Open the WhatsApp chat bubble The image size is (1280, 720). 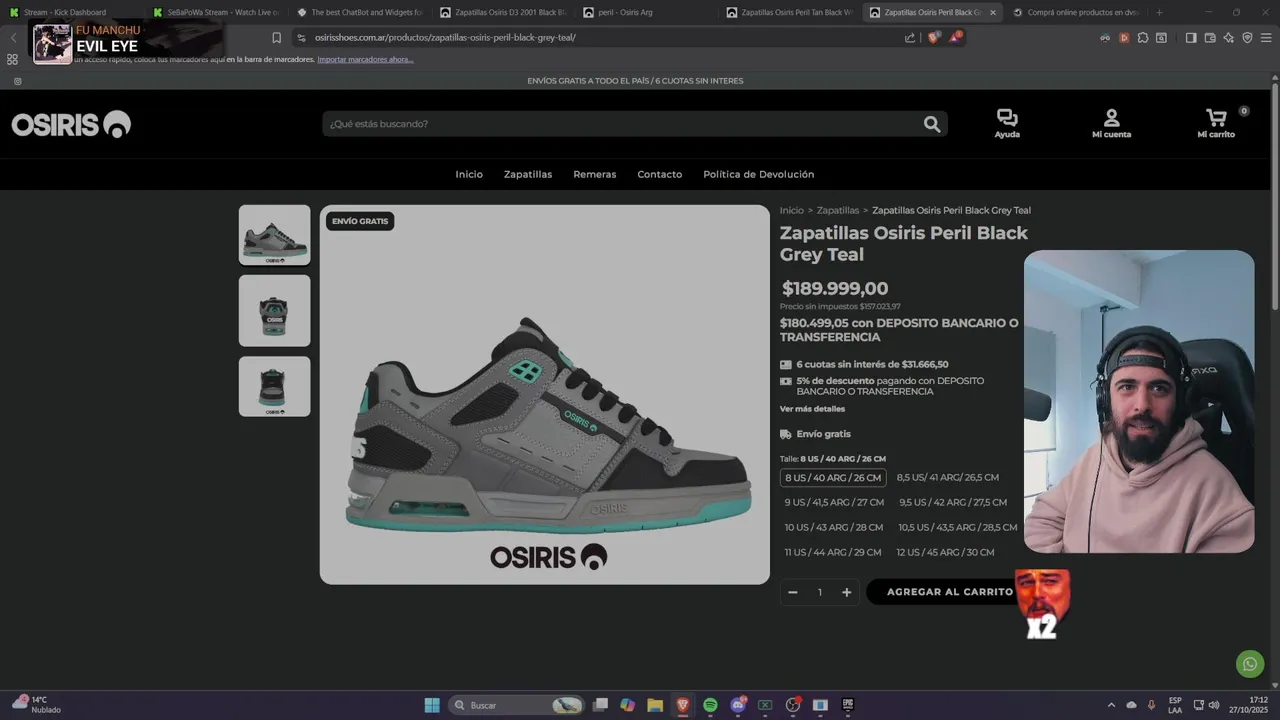(1249, 663)
